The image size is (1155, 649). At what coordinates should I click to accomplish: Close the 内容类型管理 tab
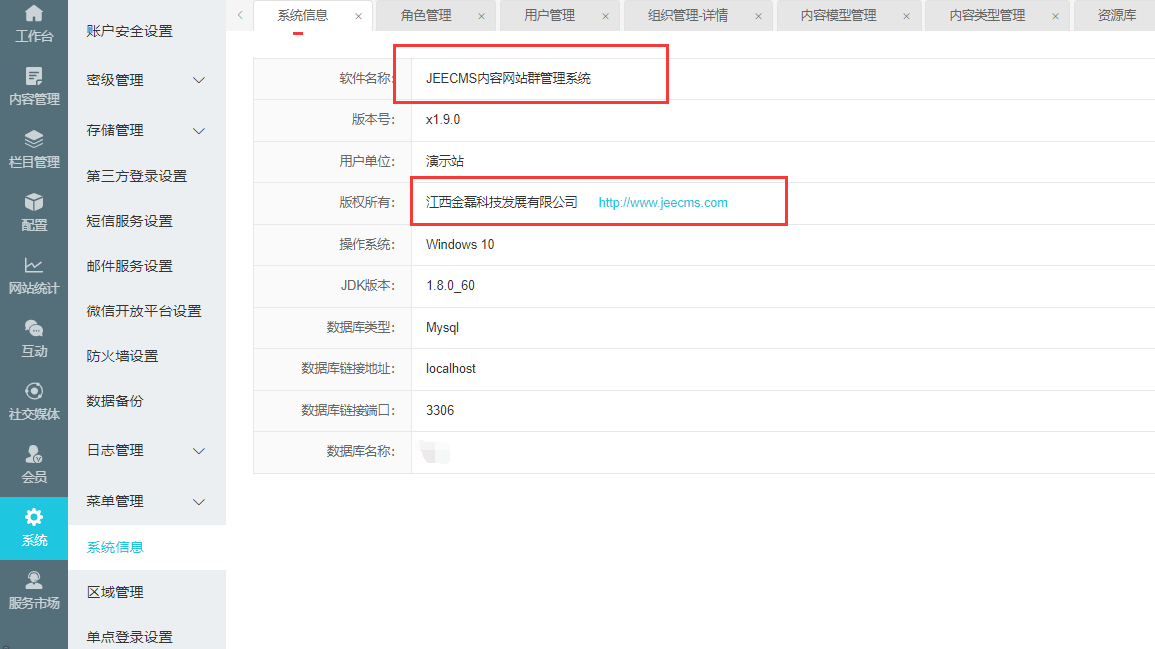point(1056,16)
